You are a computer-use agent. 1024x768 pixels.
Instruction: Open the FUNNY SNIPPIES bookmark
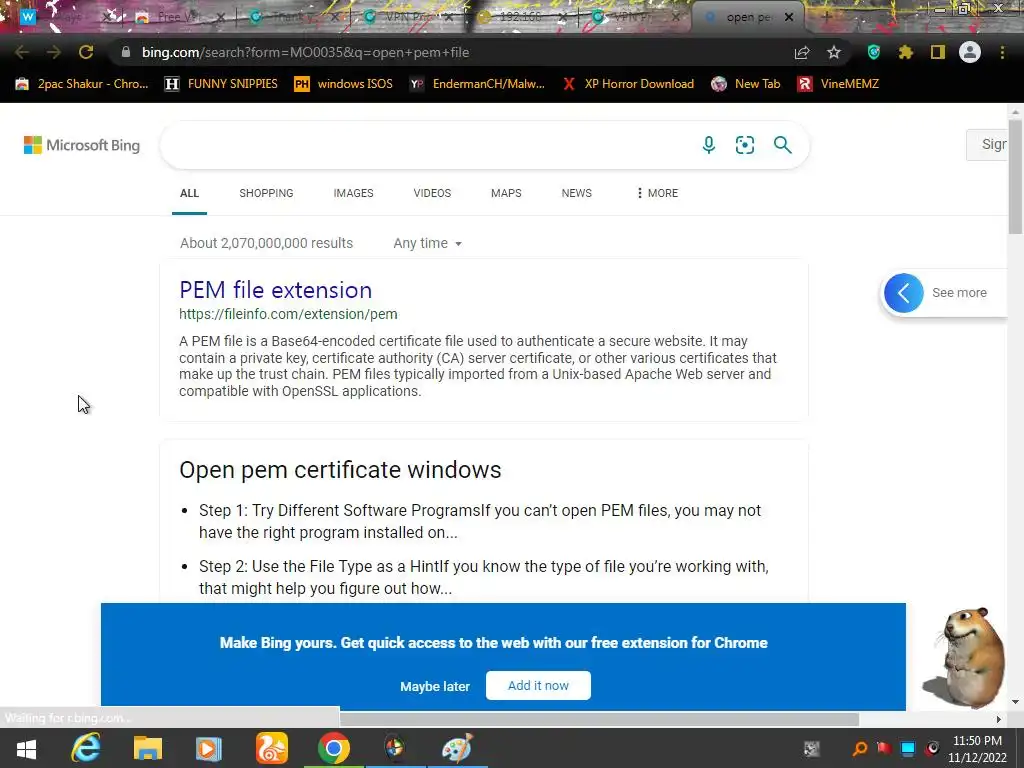pyautogui.click(x=221, y=84)
